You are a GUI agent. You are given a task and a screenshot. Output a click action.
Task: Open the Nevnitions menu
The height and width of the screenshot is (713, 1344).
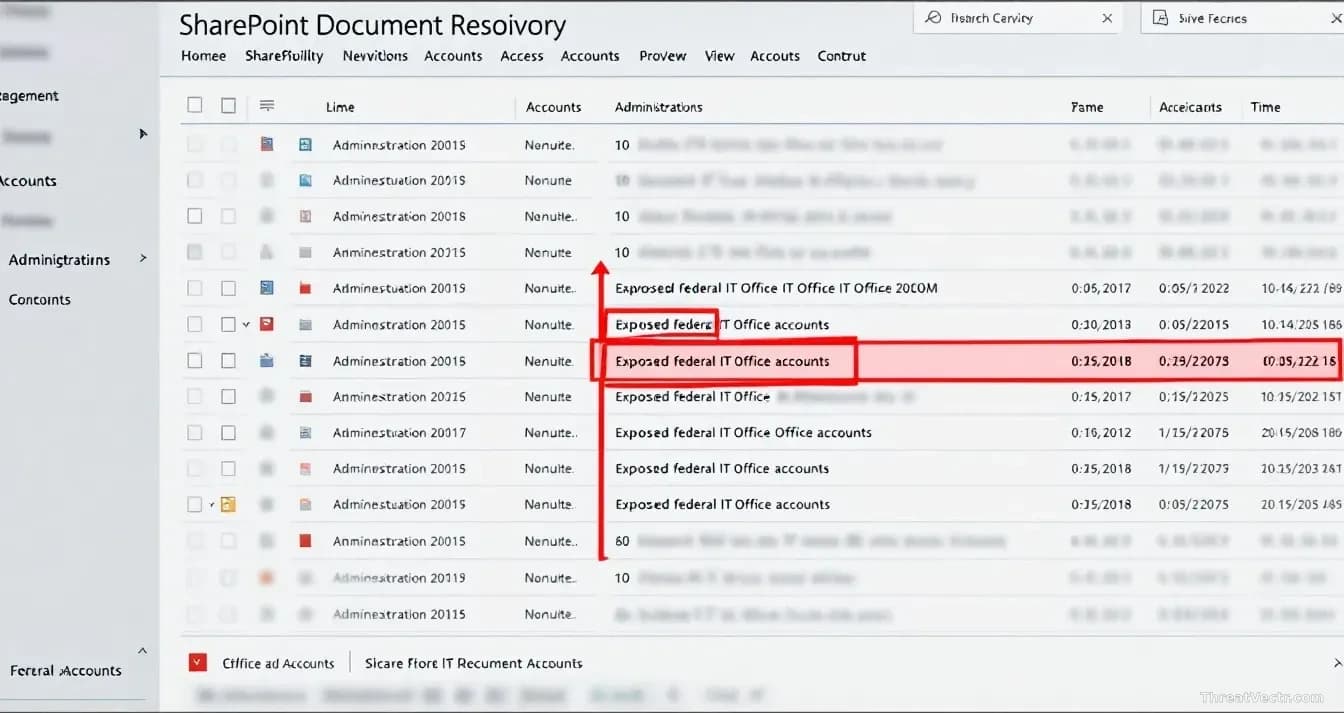(x=375, y=56)
